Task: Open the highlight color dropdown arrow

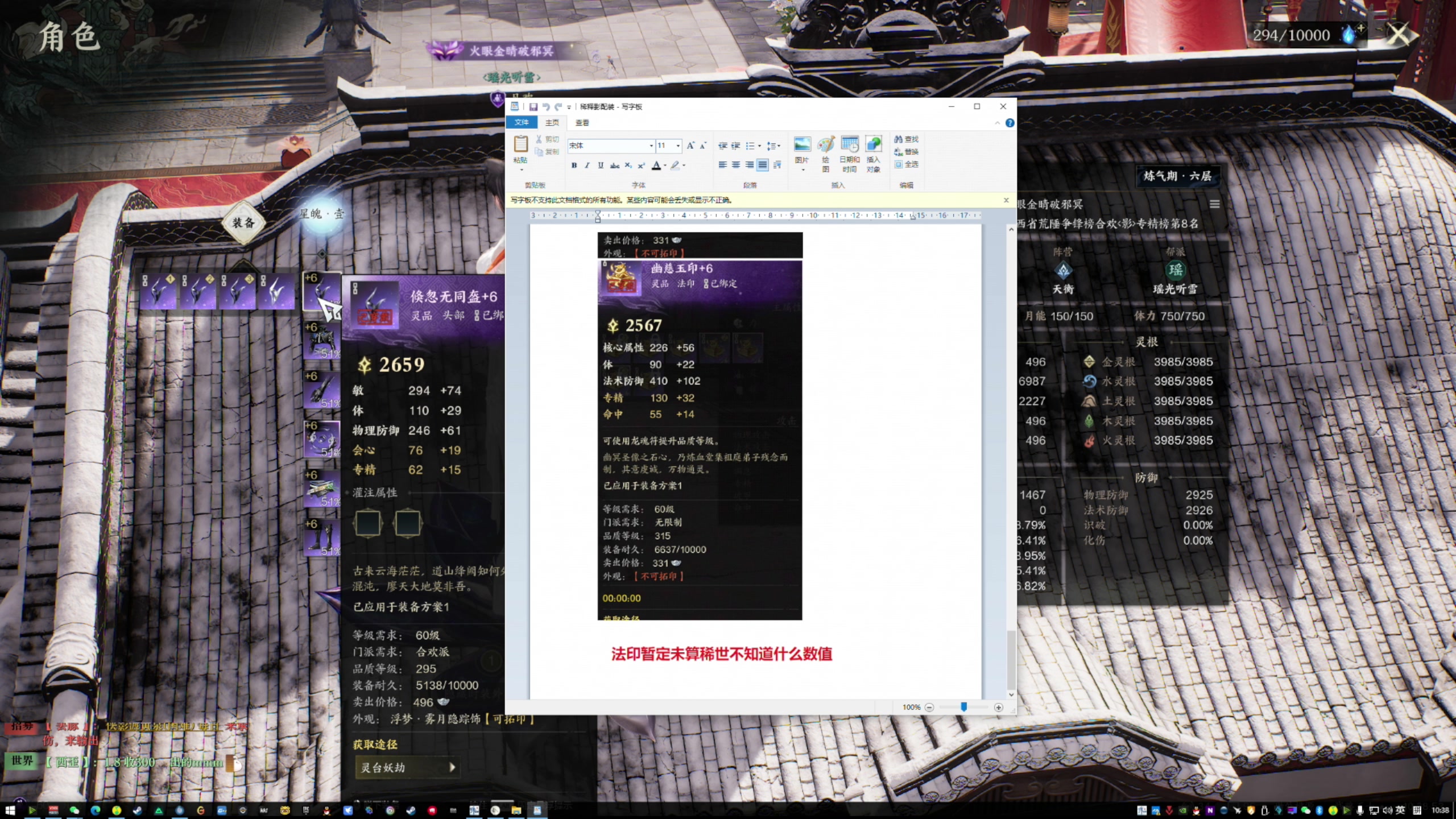Action: click(x=684, y=166)
